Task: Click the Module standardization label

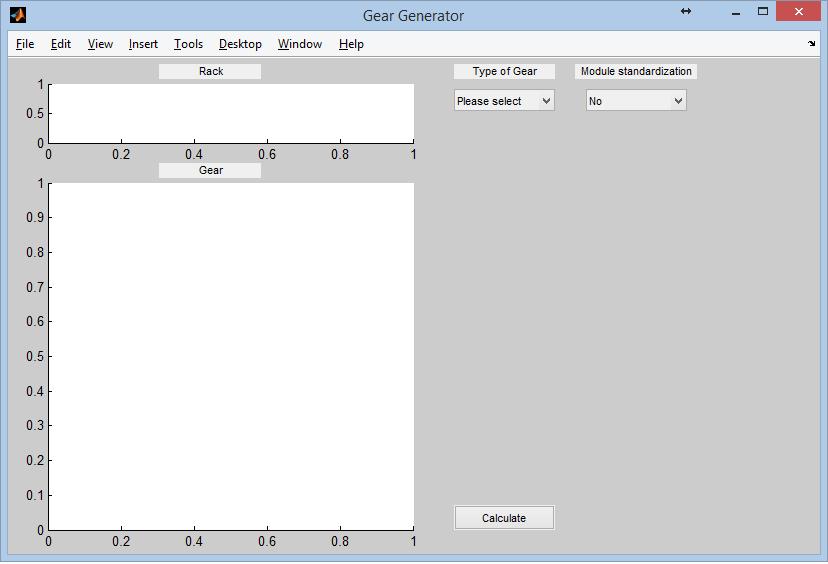Action: point(636,71)
